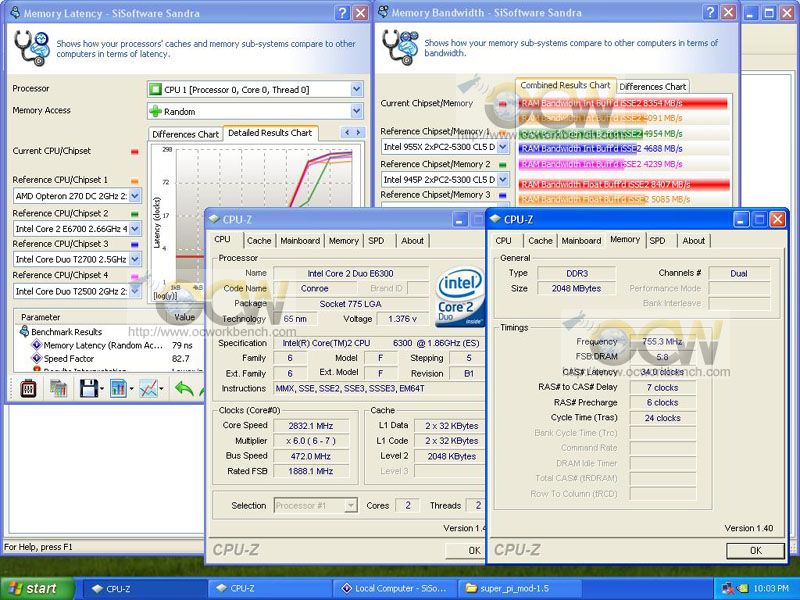Click the Frequency field showing 755.3 MHz
The image size is (800, 600).
tap(662, 341)
